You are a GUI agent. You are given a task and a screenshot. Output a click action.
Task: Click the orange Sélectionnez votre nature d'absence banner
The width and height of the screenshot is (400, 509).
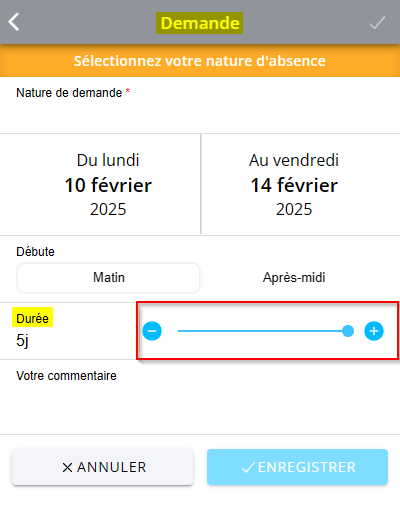point(200,61)
